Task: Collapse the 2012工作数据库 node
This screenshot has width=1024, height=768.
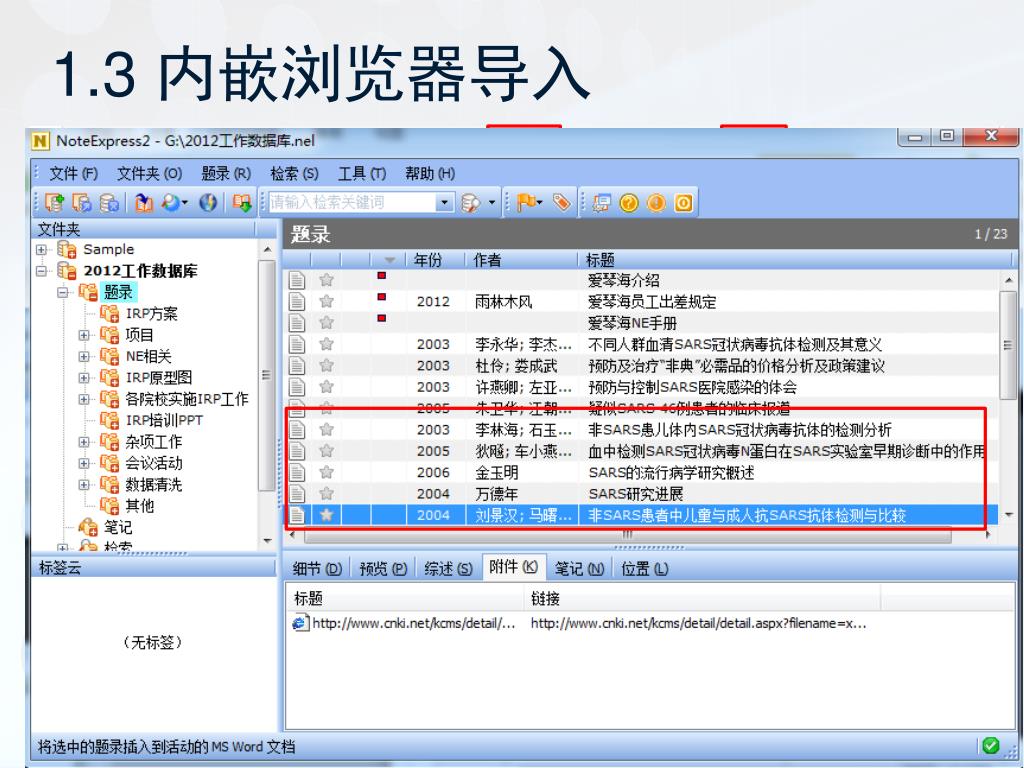Action: pyautogui.click(x=42, y=270)
